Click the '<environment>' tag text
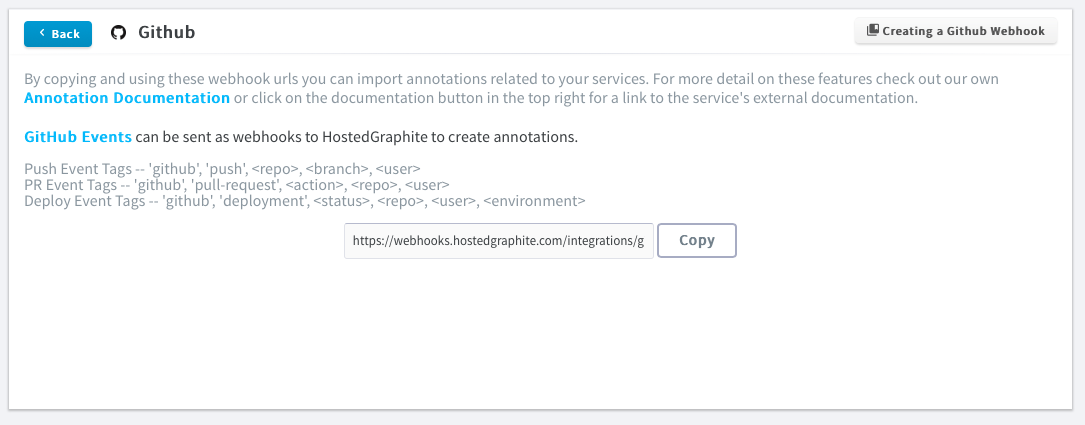The height and width of the screenshot is (425, 1085). pos(533,201)
